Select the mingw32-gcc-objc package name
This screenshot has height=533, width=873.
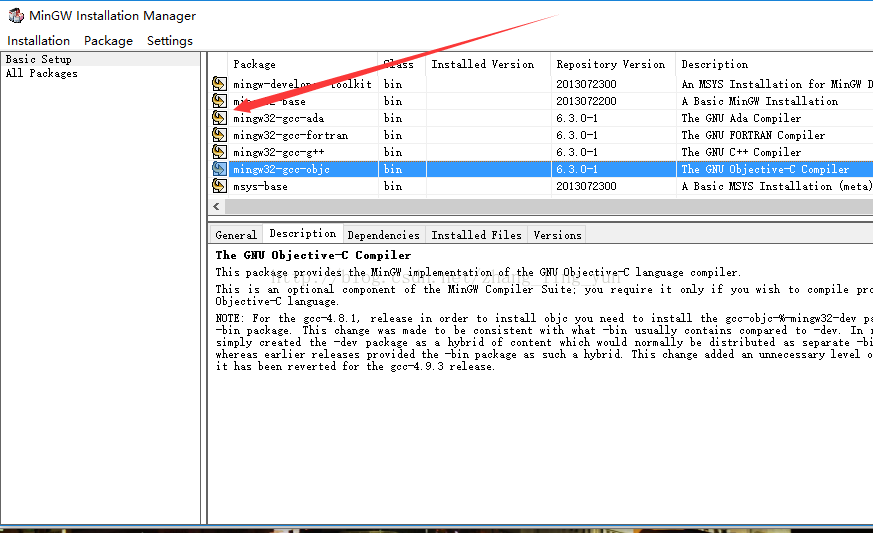coord(281,169)
